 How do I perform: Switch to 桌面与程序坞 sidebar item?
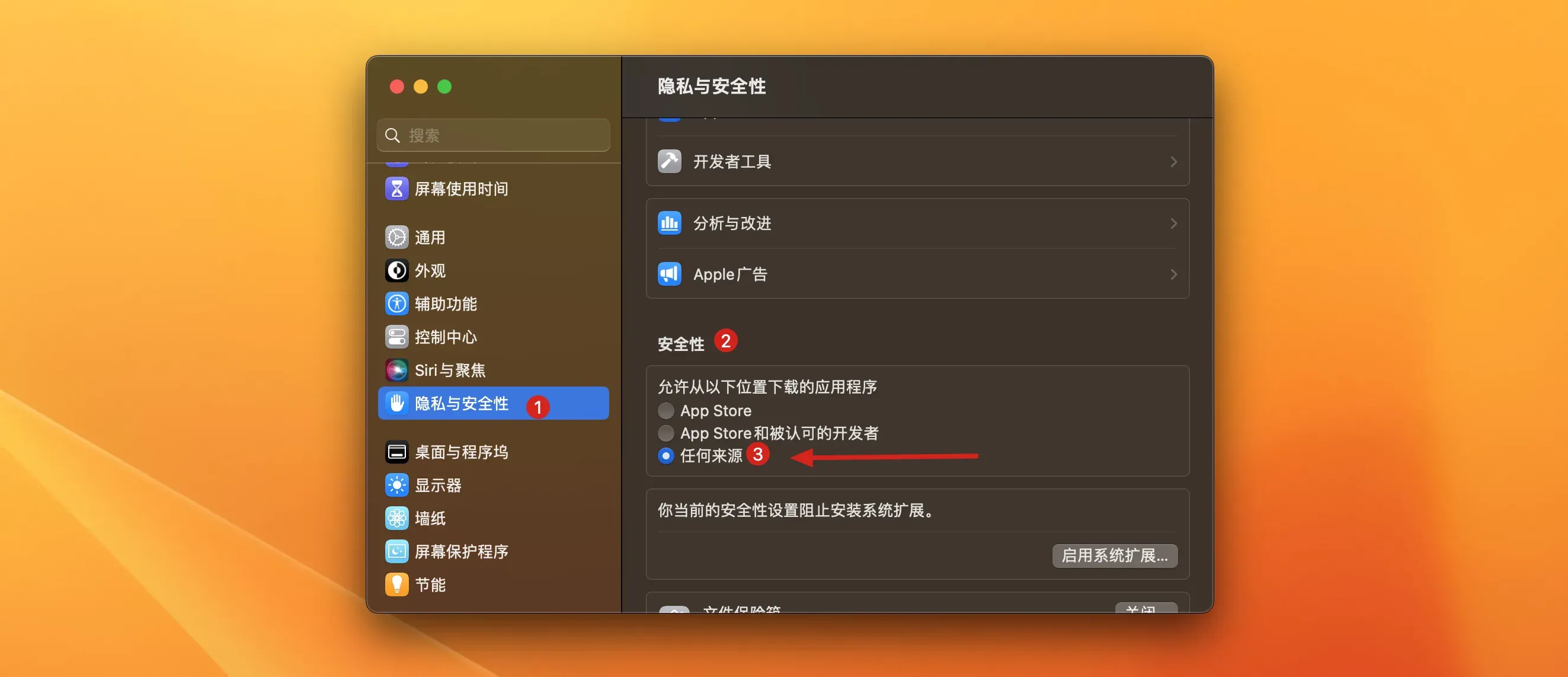(x=461, y=452)
